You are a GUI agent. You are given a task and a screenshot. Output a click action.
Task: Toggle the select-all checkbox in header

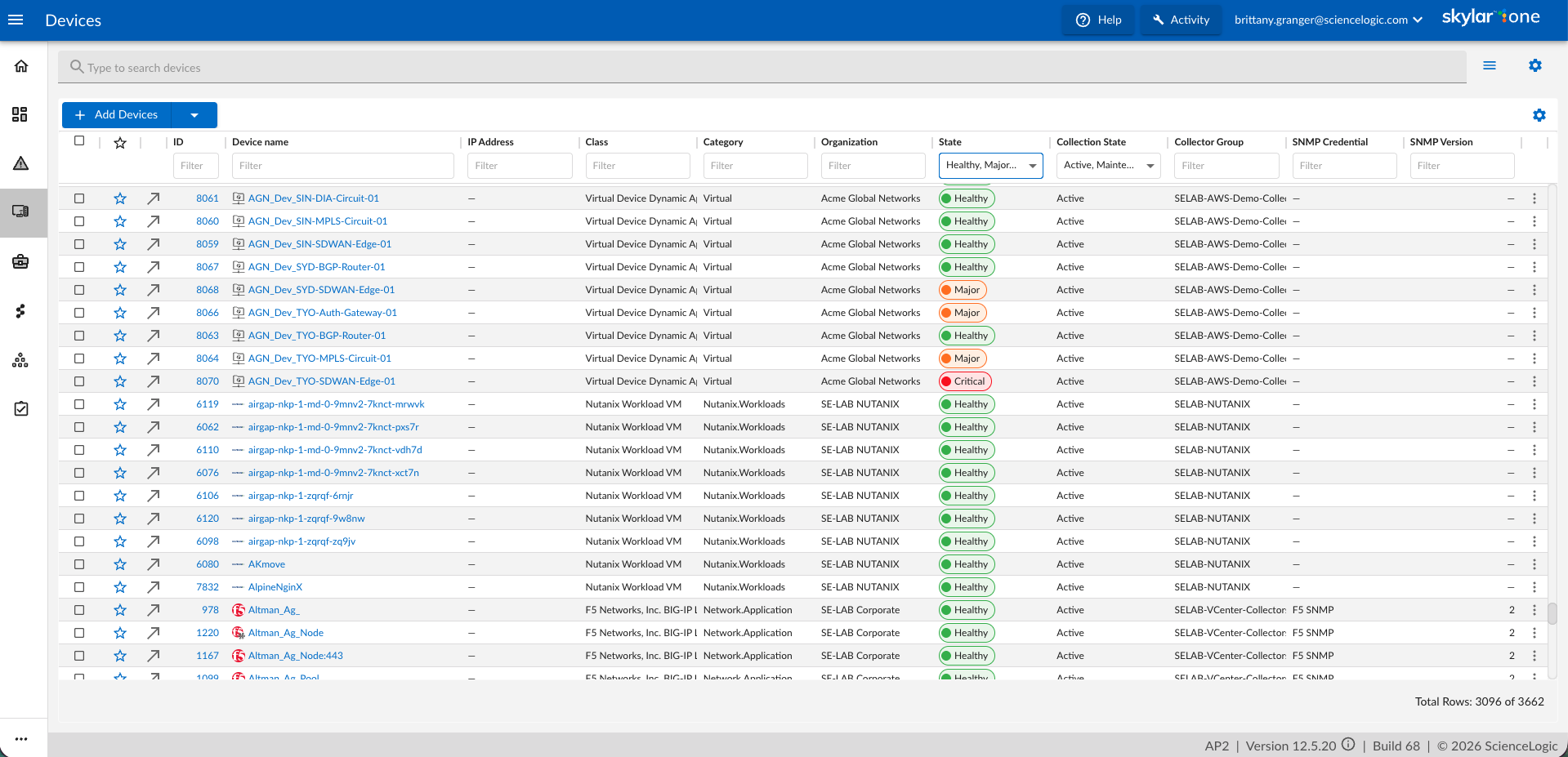coord(79,140)
